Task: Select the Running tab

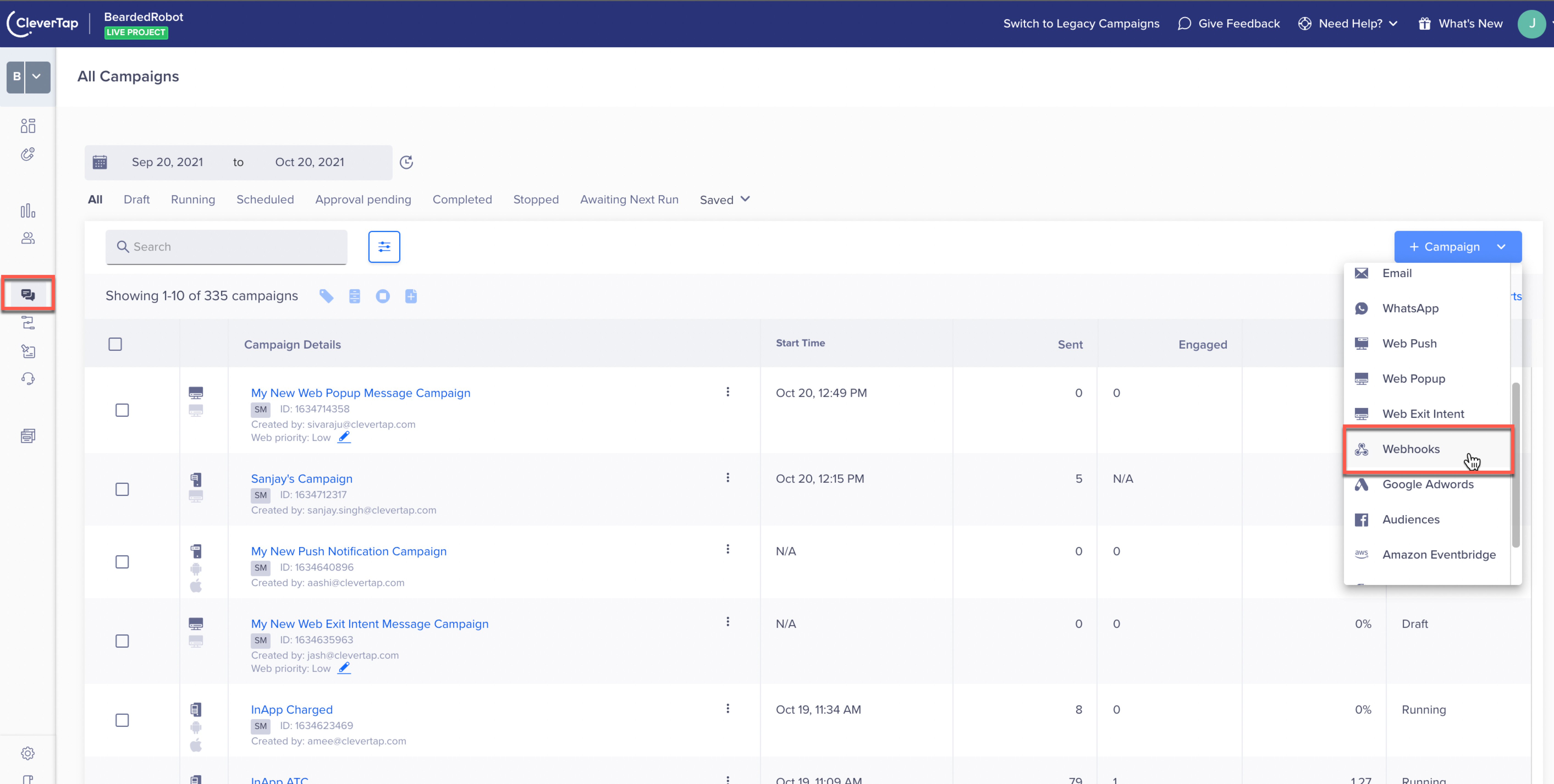Action: click(x=193, y=200)
